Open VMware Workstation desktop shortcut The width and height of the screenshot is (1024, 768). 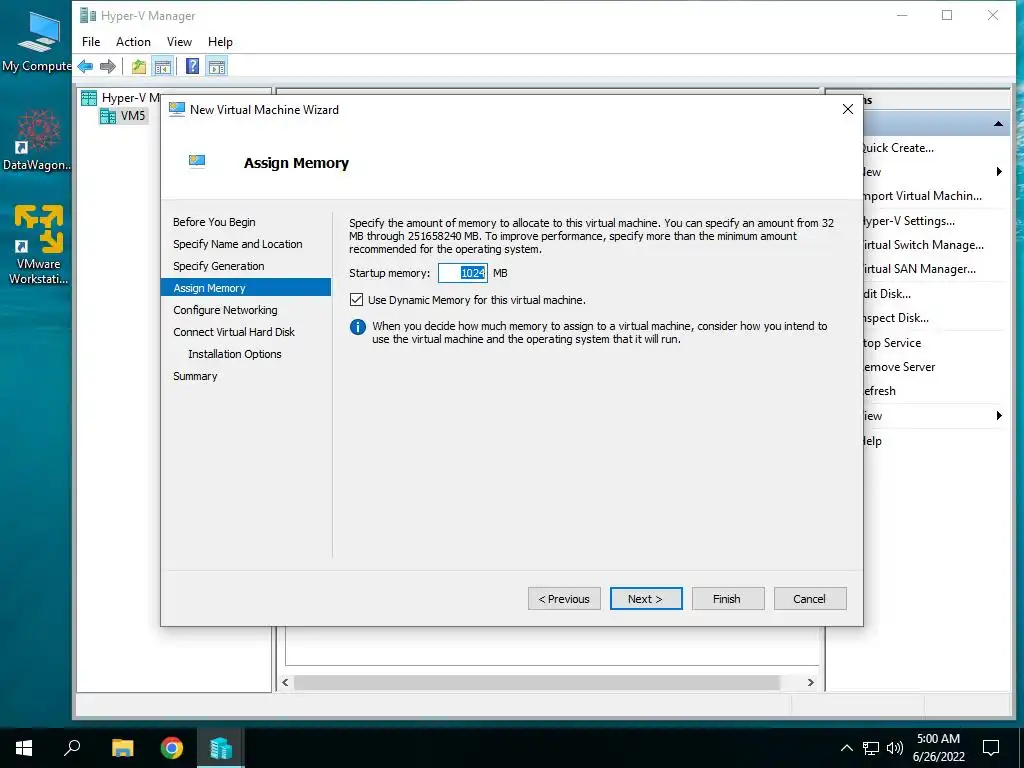pyautogui.click(x=38, y=245)
